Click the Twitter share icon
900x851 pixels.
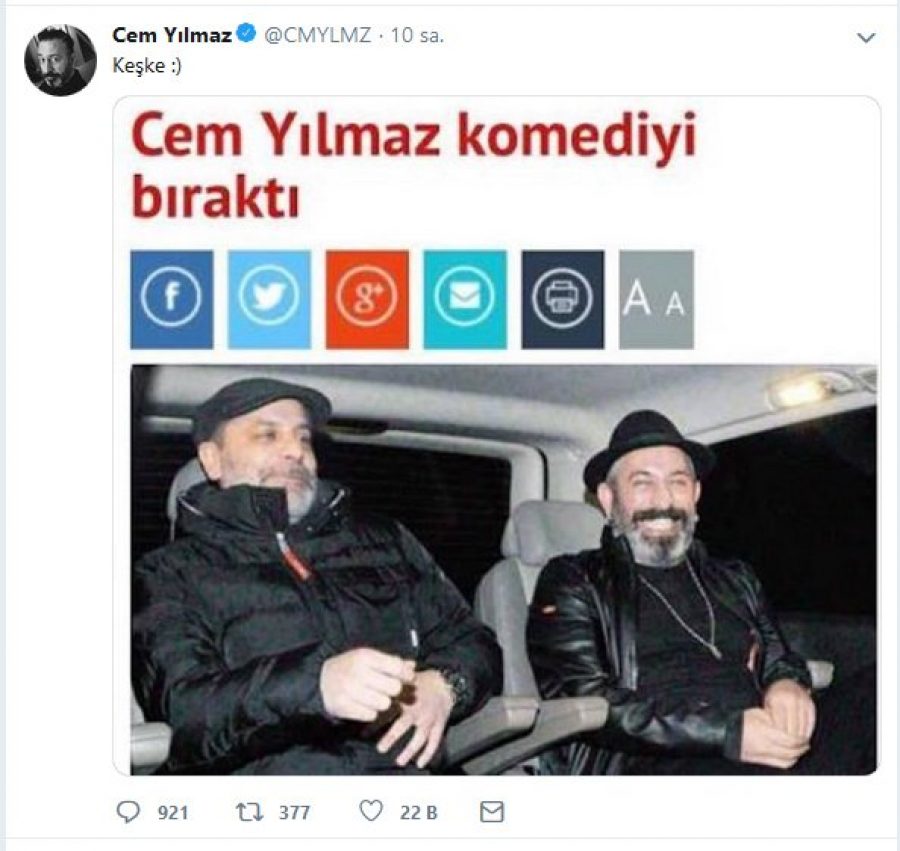click(269, 299)
